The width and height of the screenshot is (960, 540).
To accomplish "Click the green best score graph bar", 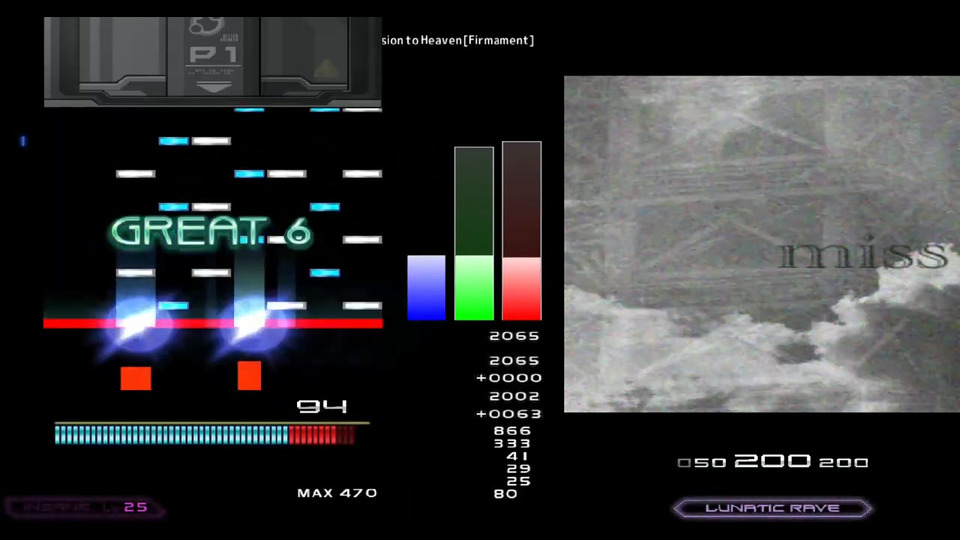I will click(x=474, y=233).
